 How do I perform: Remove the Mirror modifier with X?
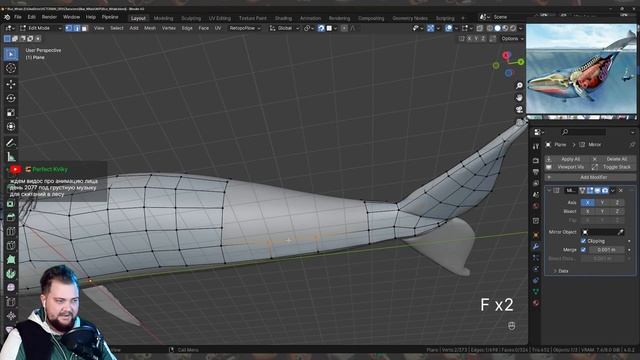tap(621, 191)
